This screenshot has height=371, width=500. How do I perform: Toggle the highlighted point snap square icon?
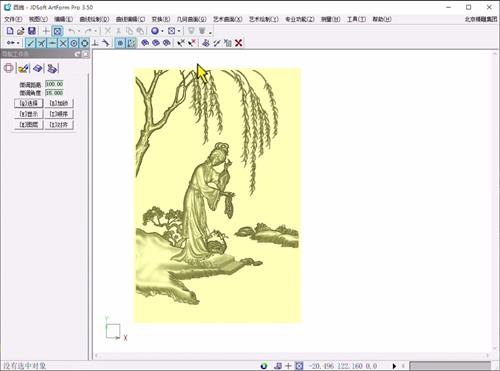(120, 43)
